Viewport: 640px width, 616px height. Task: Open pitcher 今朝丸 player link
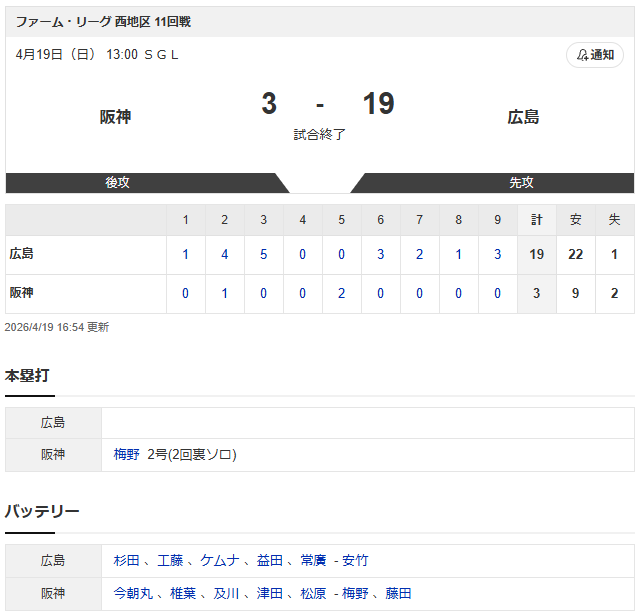point(133,593)
